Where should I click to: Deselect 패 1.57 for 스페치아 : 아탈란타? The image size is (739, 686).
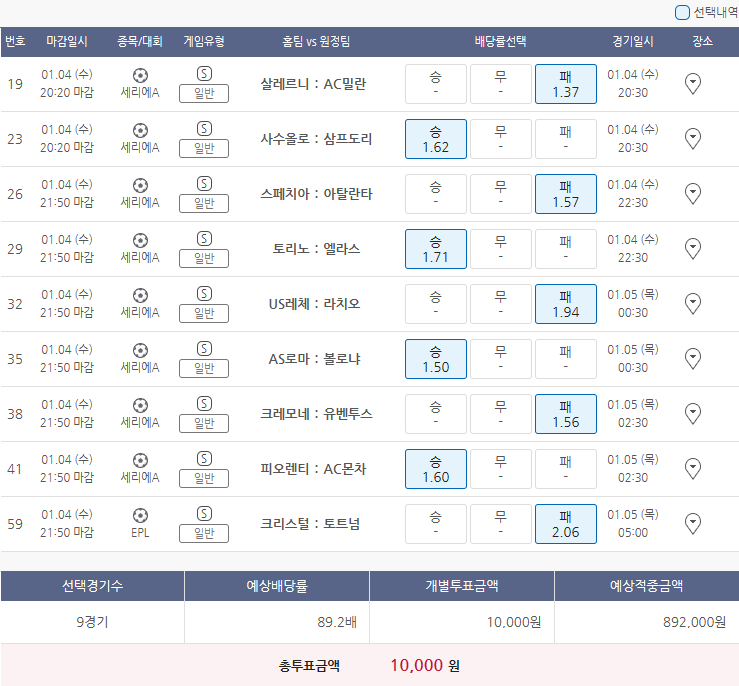coord(566,194)
